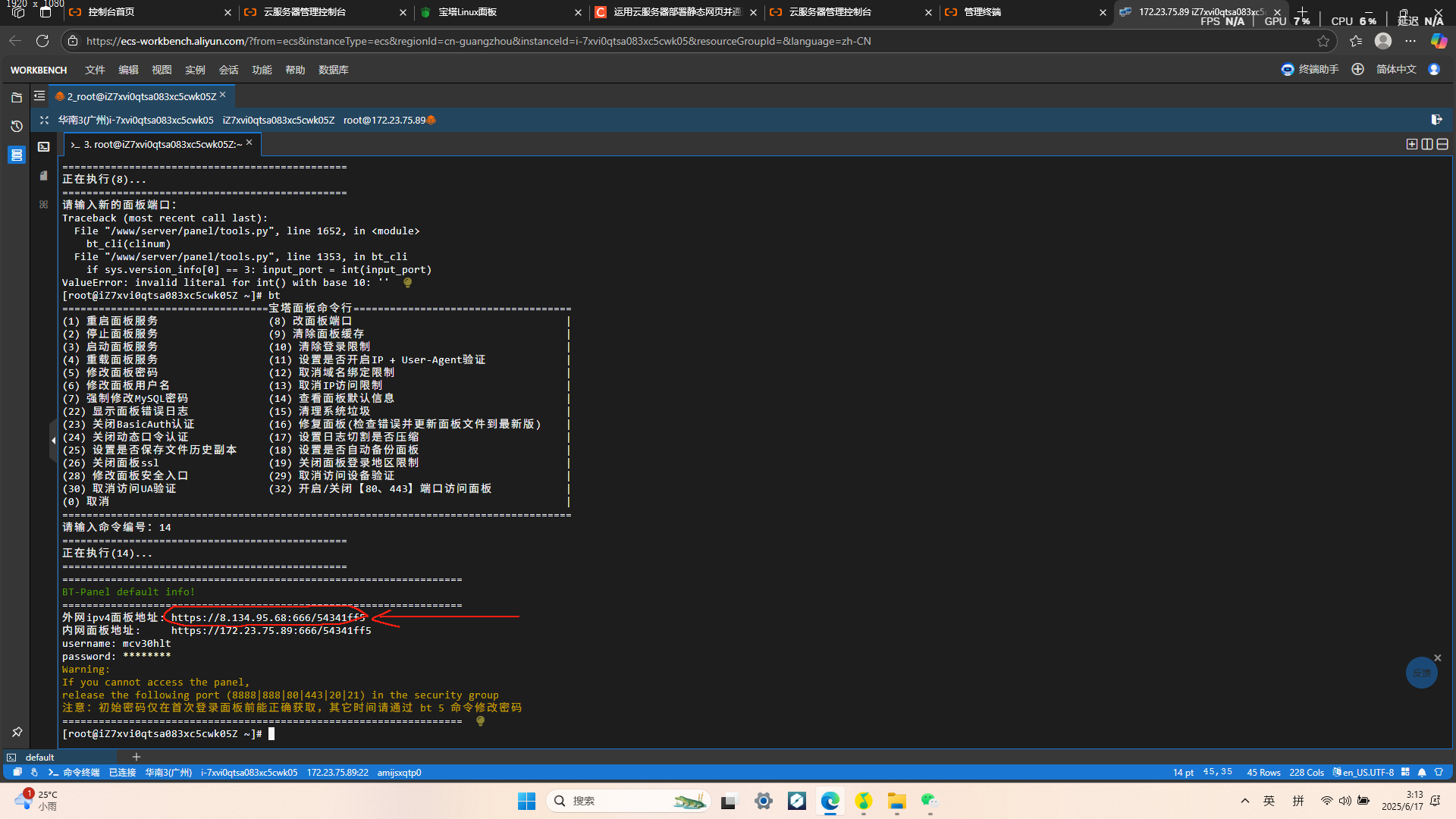
Task: Switch to the 宝塔Linux面板 browser tab
Action: (x=500, y=12)
